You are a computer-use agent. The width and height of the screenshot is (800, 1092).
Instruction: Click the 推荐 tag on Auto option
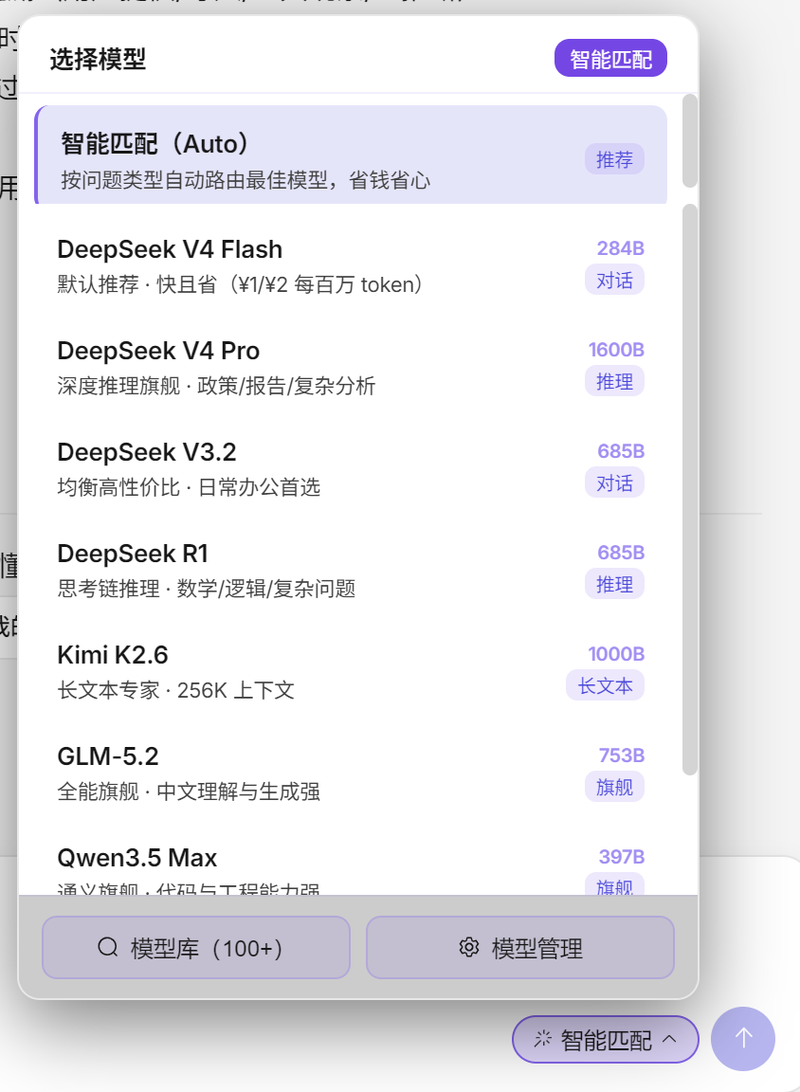coord(615,159)
